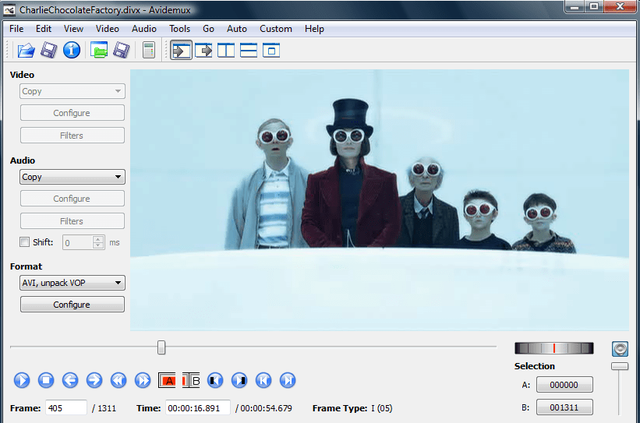This screenshot has height=423, width=640.
Task: Open the Video codec Copy dropdown
Action: (x=72, y=91)
